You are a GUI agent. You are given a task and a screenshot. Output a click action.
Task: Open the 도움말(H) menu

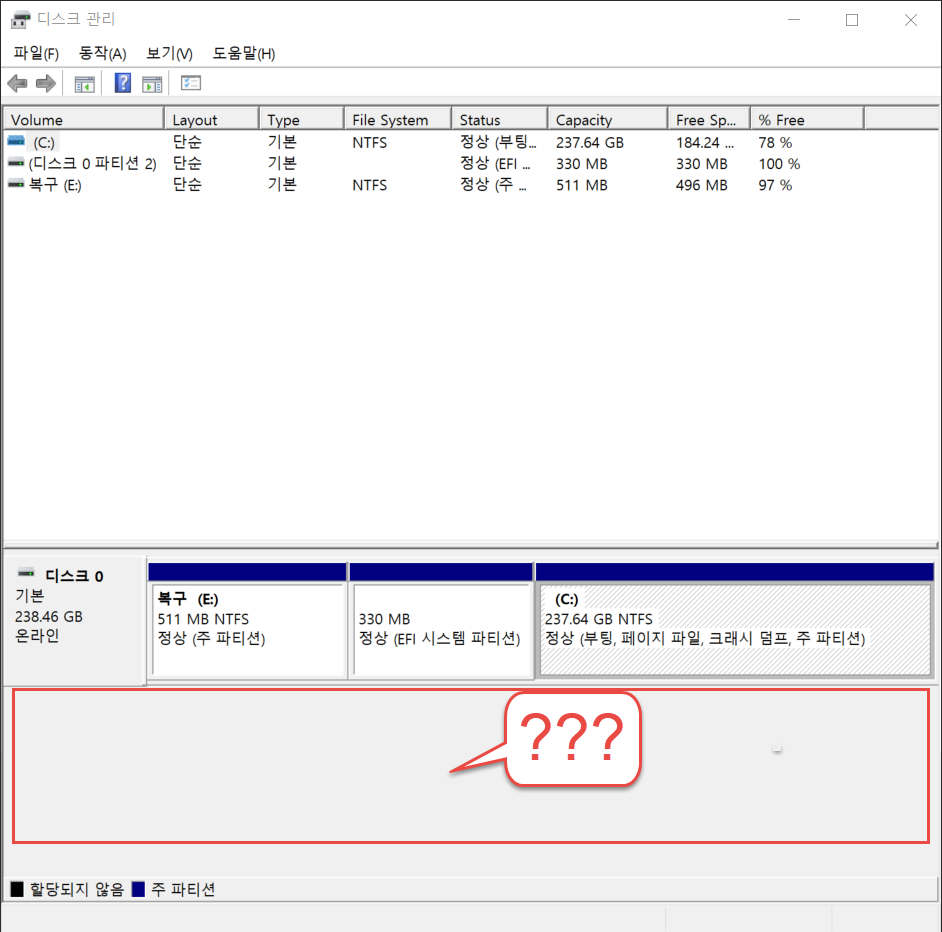click(244, 53)
